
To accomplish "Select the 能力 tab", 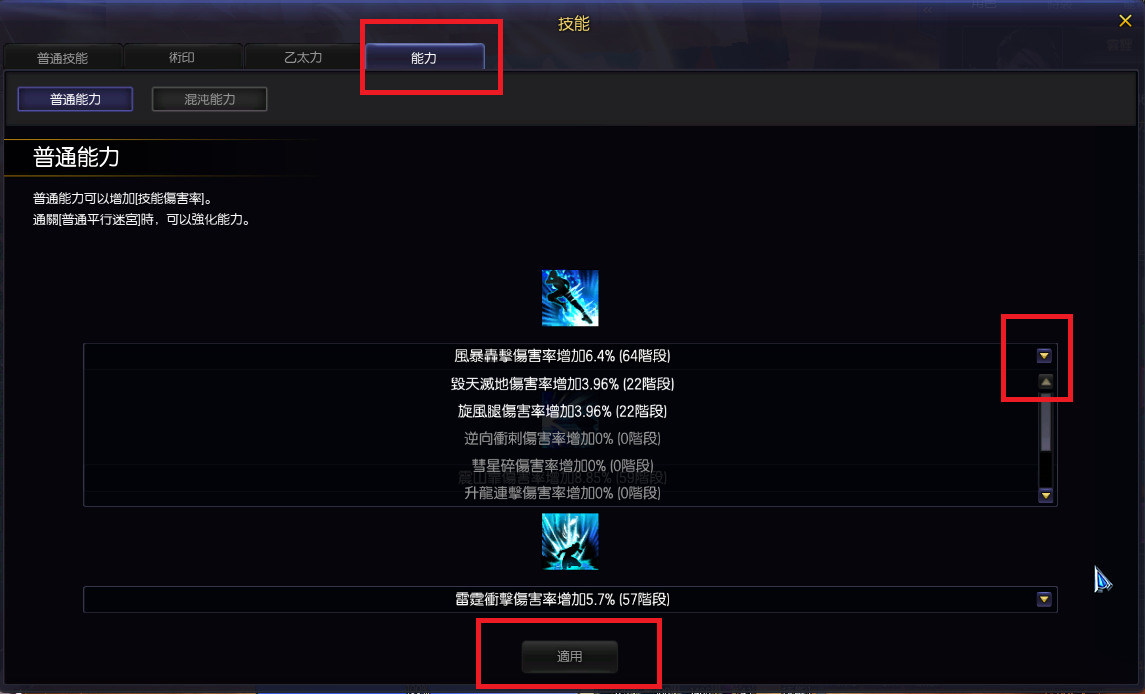I will [424, 58].
